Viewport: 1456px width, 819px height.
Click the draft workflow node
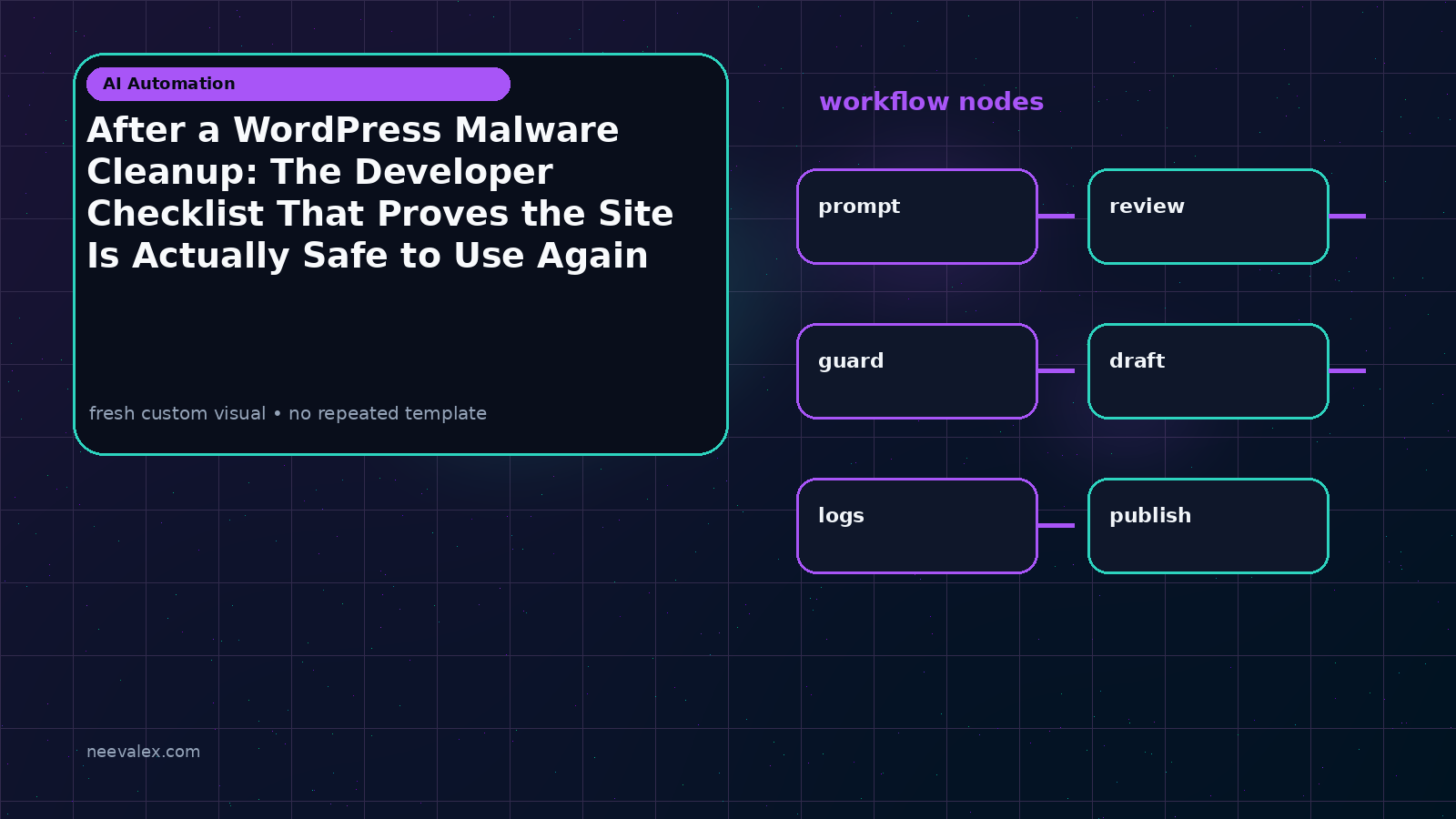[1208, 371]
